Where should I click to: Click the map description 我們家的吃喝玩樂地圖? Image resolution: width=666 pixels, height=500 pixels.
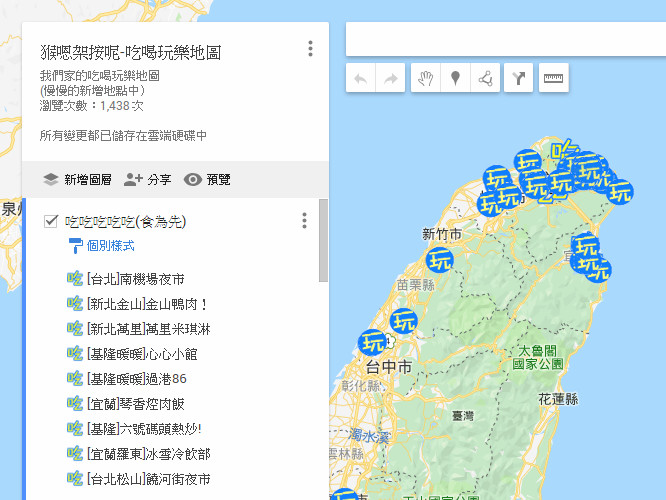(100, 76)
